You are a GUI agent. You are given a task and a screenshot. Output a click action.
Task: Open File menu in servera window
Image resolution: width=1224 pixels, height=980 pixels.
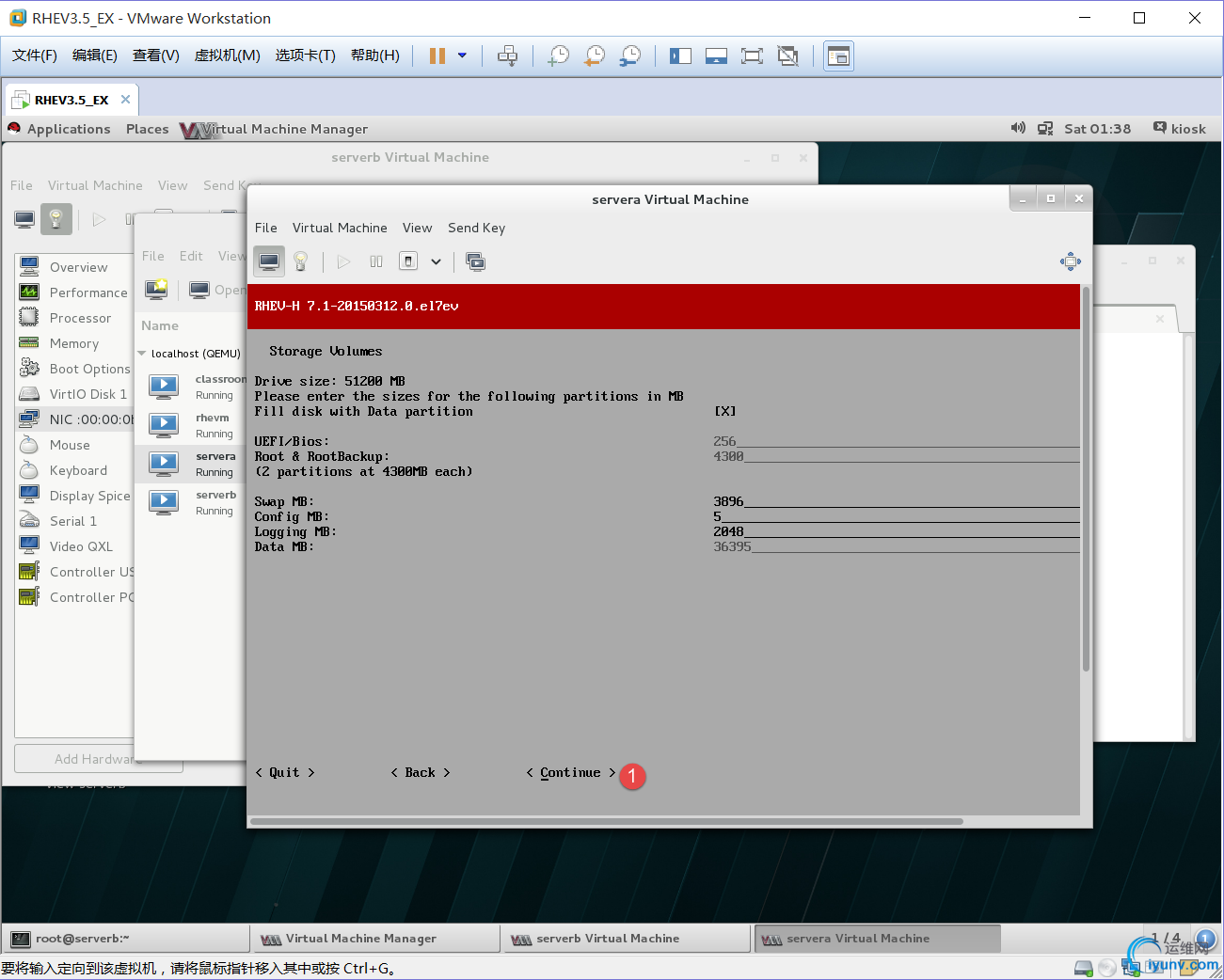coord(266,228)
